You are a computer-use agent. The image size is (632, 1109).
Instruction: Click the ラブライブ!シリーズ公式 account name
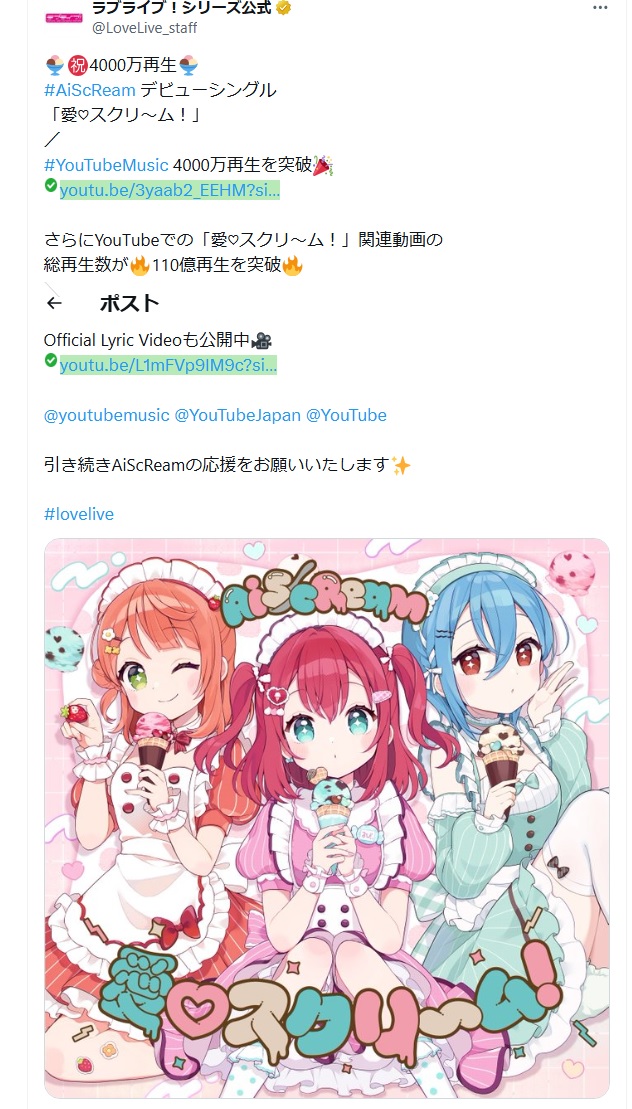[182, 8]
